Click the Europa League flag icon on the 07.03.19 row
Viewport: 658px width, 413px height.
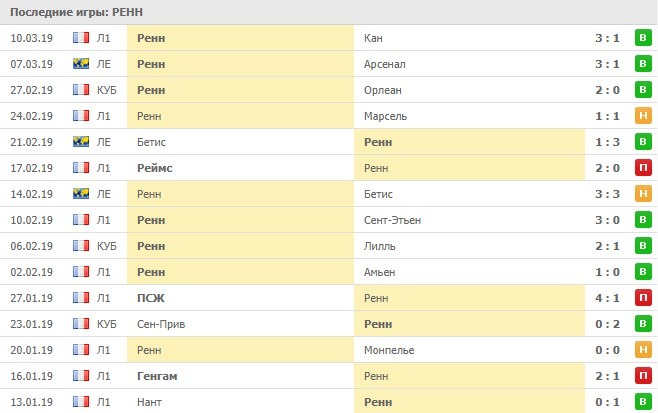(81, 64)
